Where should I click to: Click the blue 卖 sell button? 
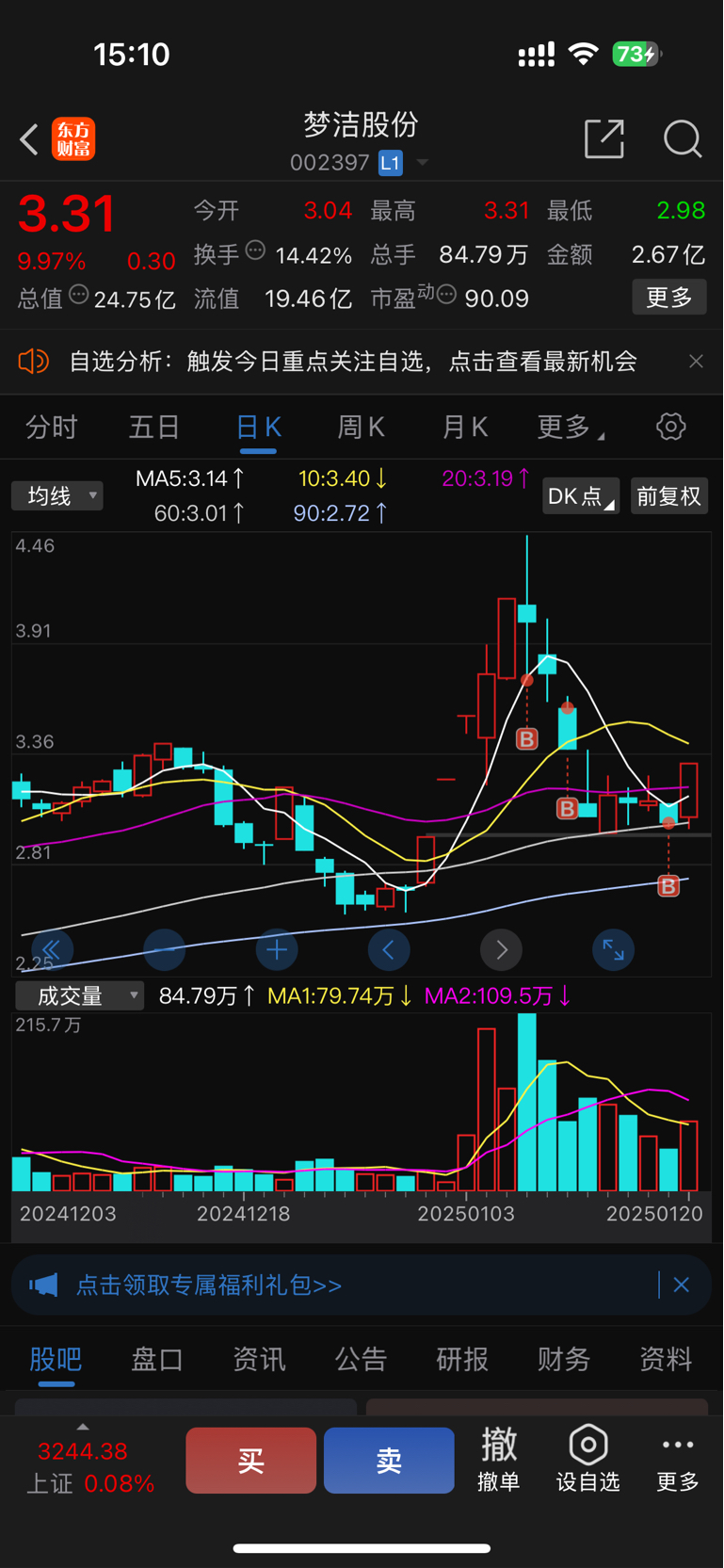coord(389,1461)
